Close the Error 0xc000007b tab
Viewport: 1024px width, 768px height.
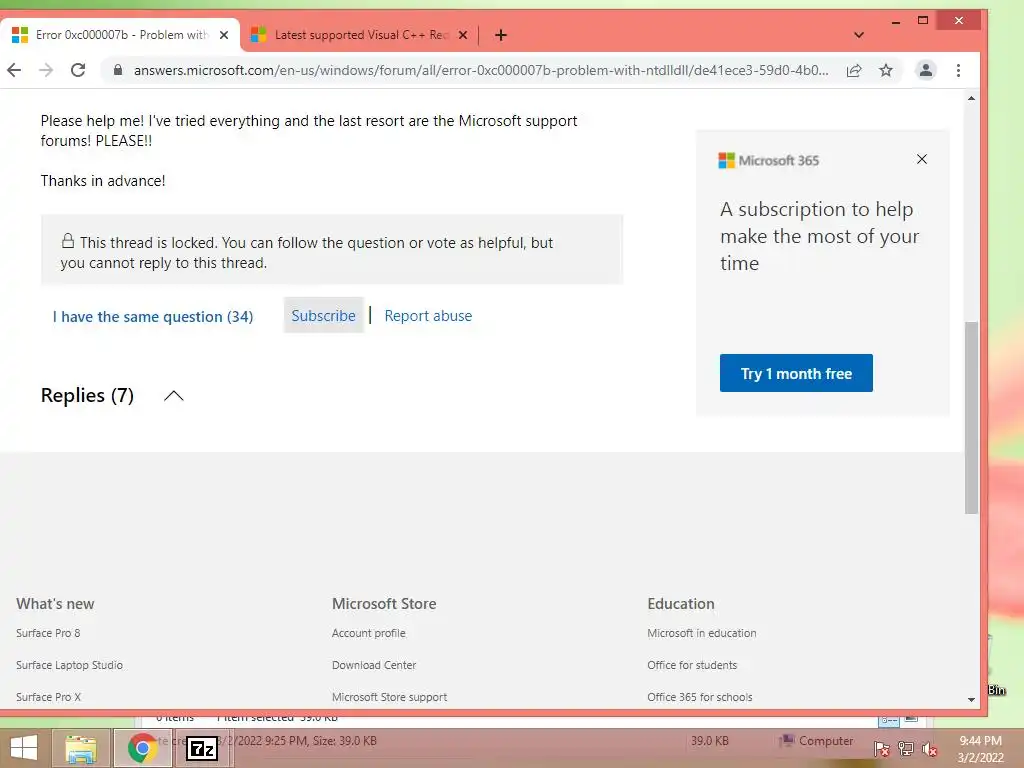point(224,35)
